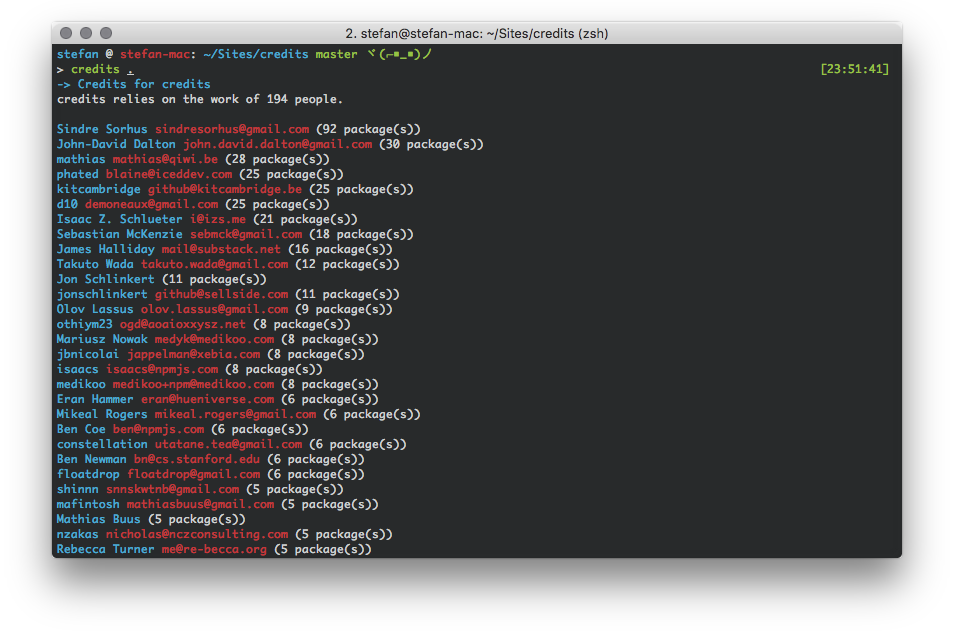
Task: Click the name 'Rebecca Turner'
Action: [x=106, y=549]
